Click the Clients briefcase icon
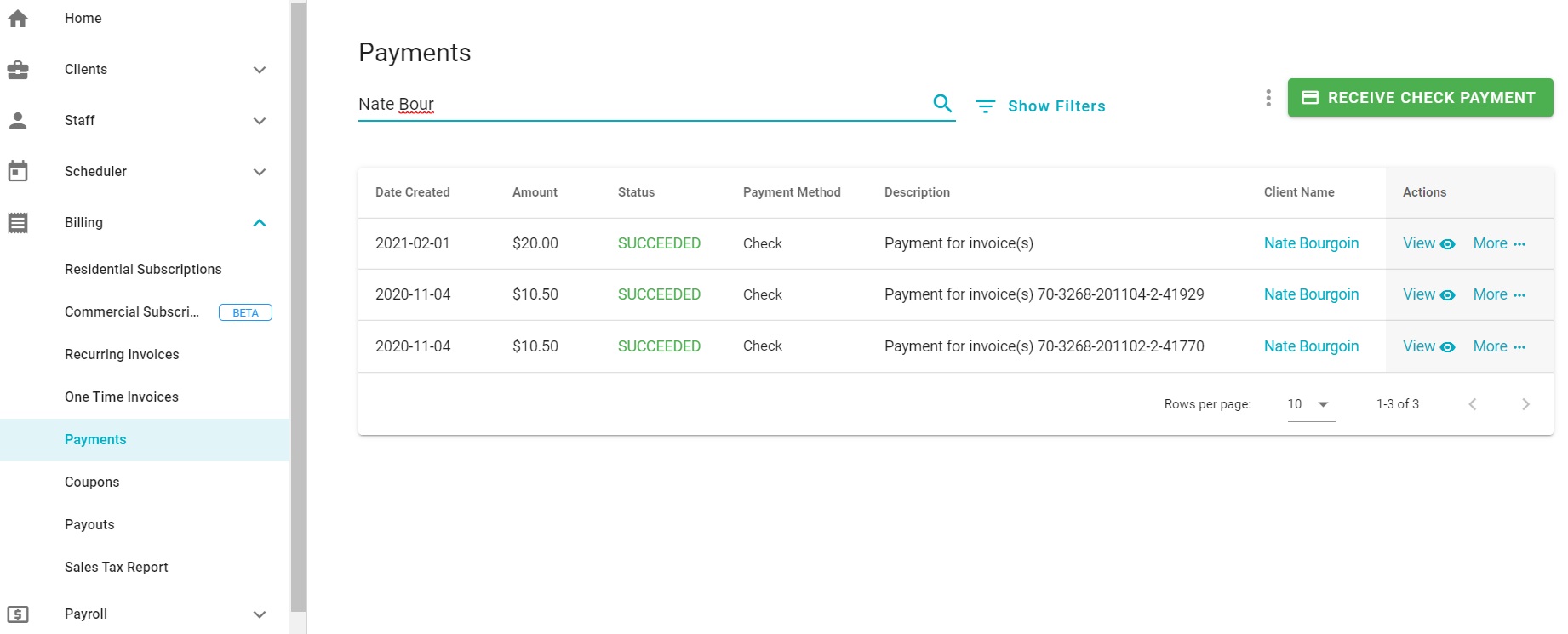The image size is (1568, 634). (18, 70)
